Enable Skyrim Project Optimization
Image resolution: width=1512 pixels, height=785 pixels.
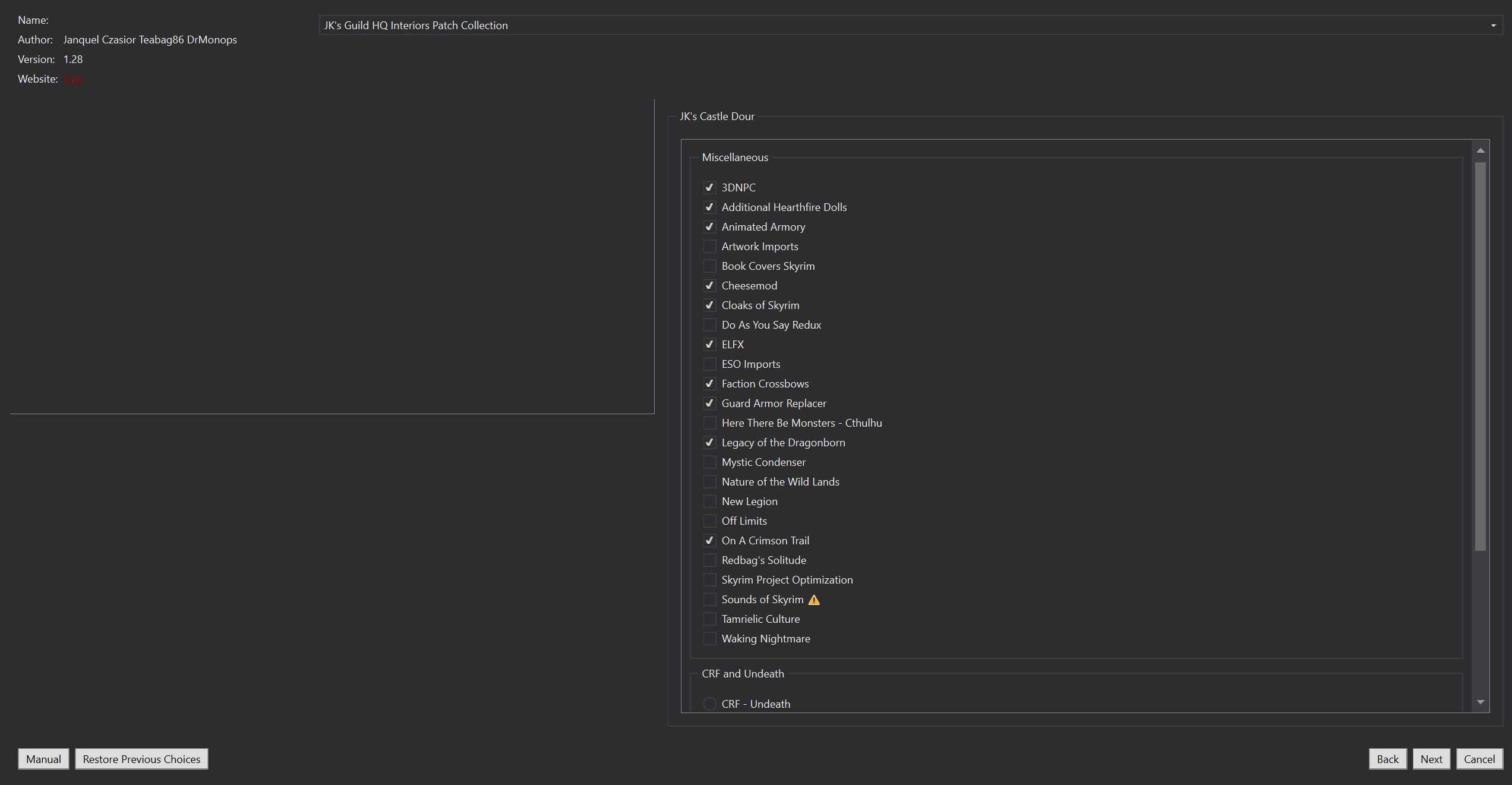pyautogui.click(x=709, y=579)
